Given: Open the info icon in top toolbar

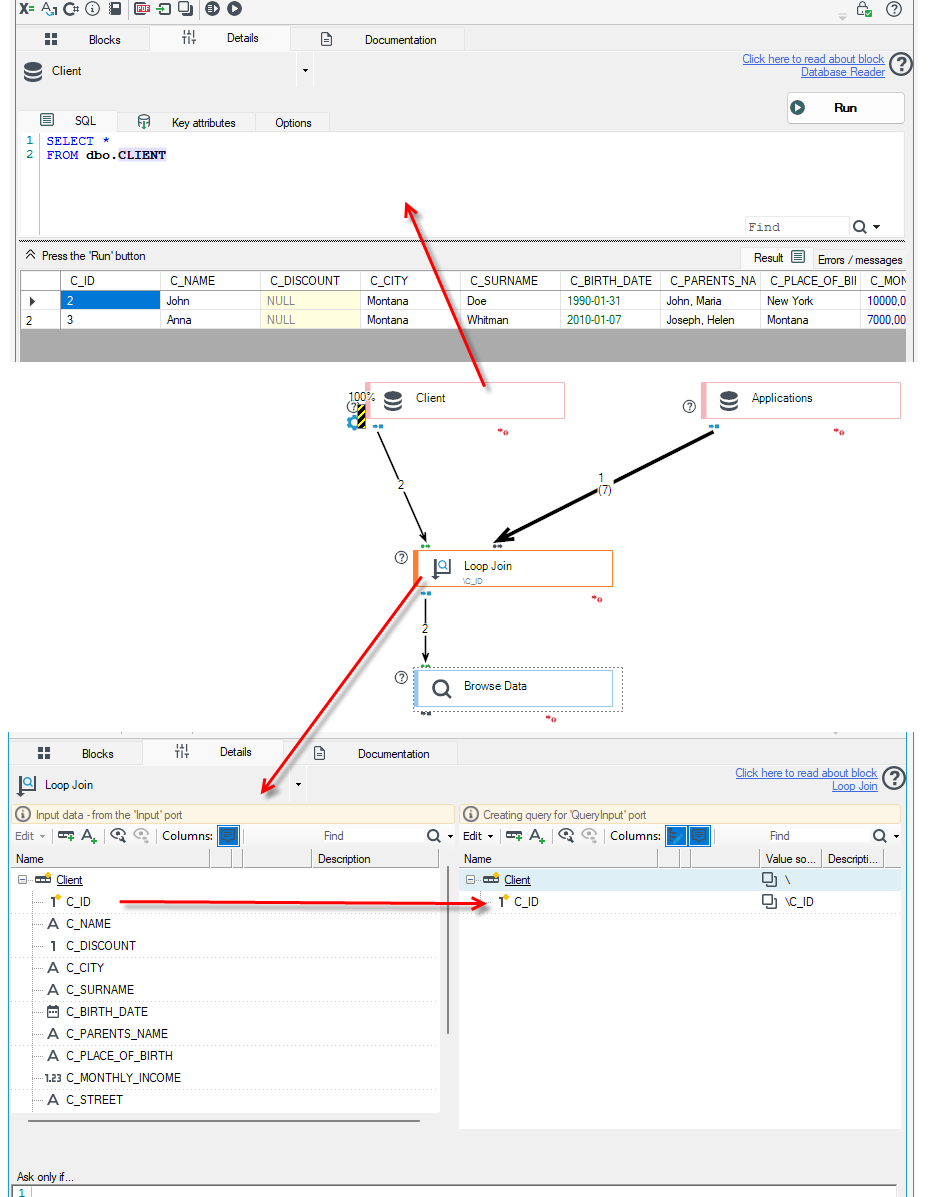Looking at the screenshot, I should 92,8.
